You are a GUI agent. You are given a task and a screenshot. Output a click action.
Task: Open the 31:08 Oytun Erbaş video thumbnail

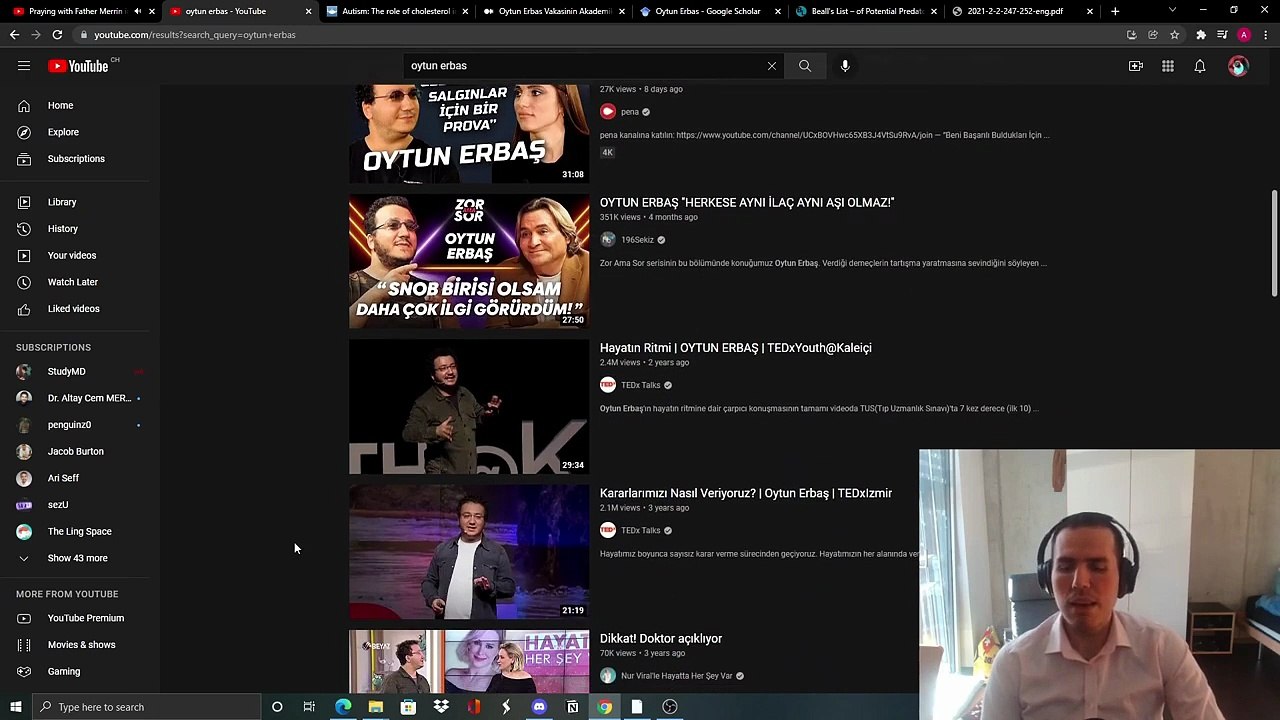click(469, 133)
